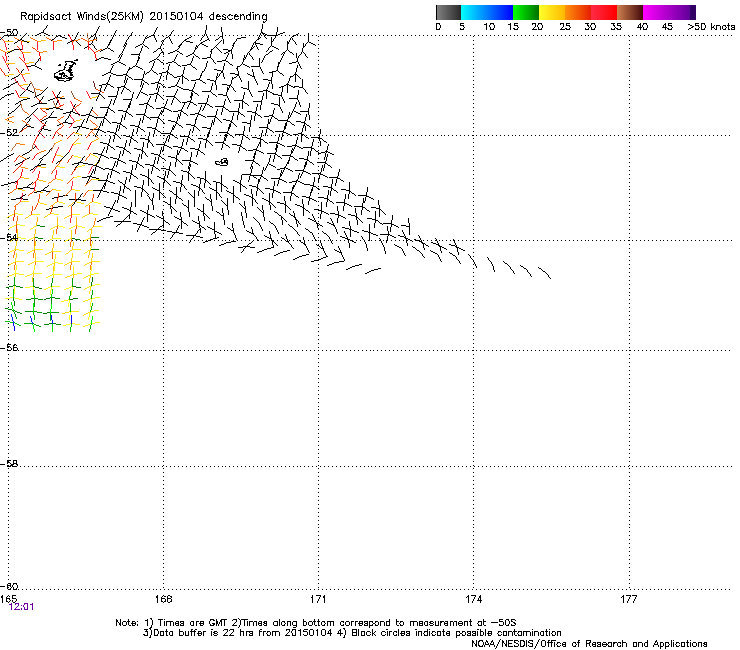Click the '-60' latitude label
Image resolution: width=740 pixels, height=650 pixels.
click(9, 586)
